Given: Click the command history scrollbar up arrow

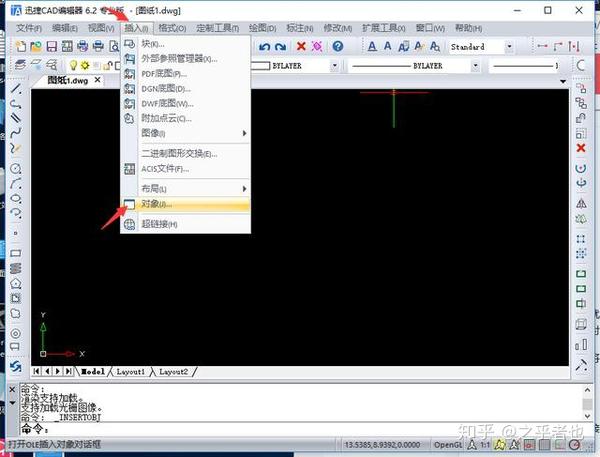Looking at the screenshot, I should tap(587, 390).
